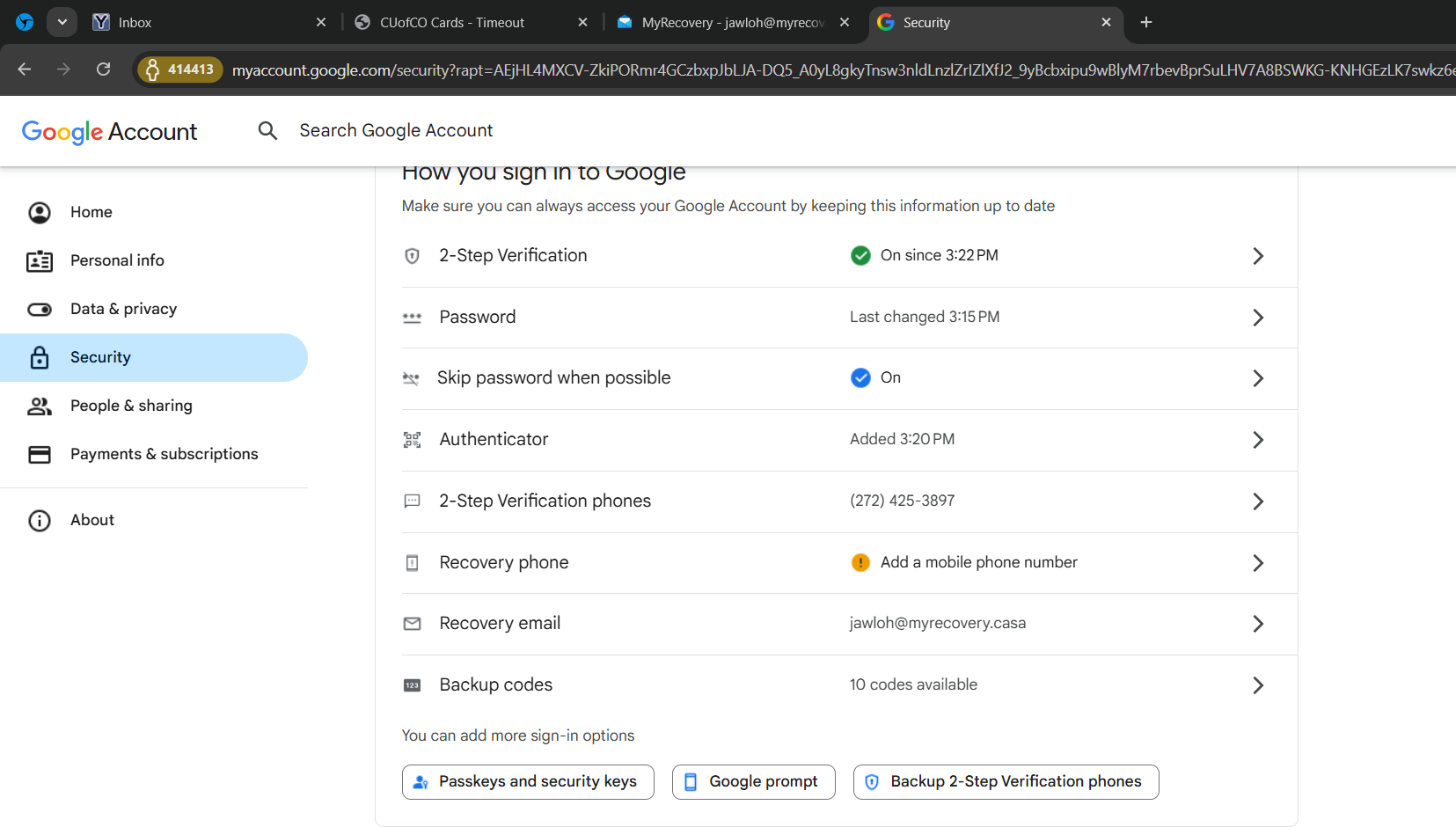Click the Personal info ID card icon
This screenshot has width=1456, height=827.
pyautogui.click(x=40, y=260)
